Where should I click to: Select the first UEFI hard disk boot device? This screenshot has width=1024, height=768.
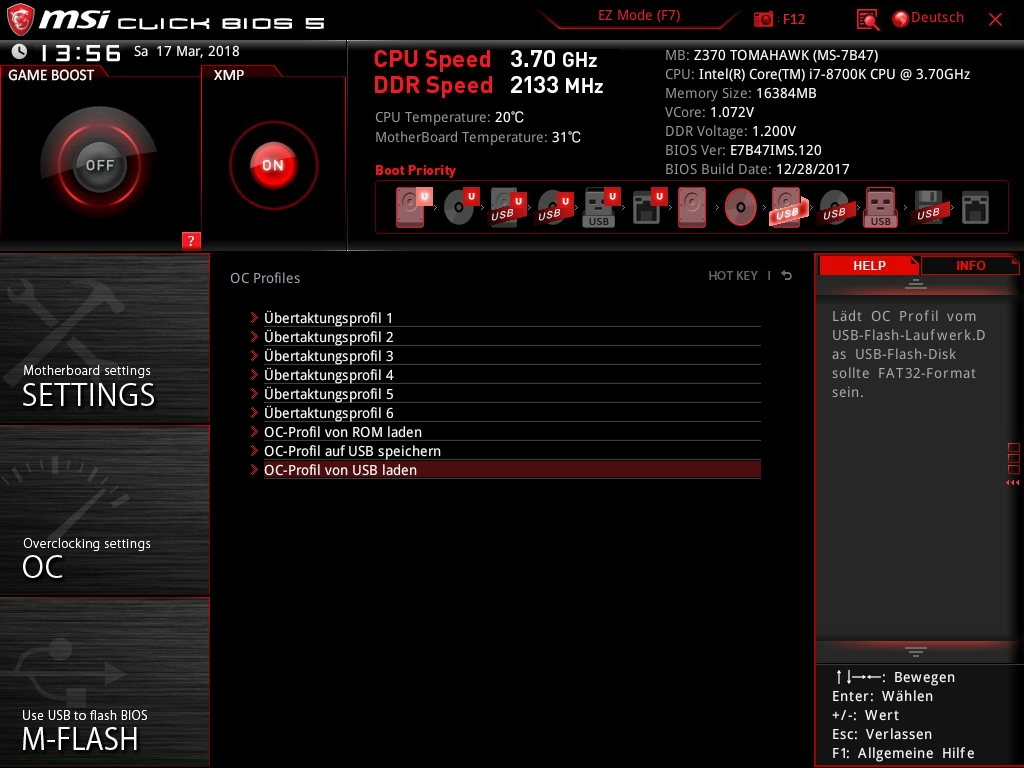411,208
